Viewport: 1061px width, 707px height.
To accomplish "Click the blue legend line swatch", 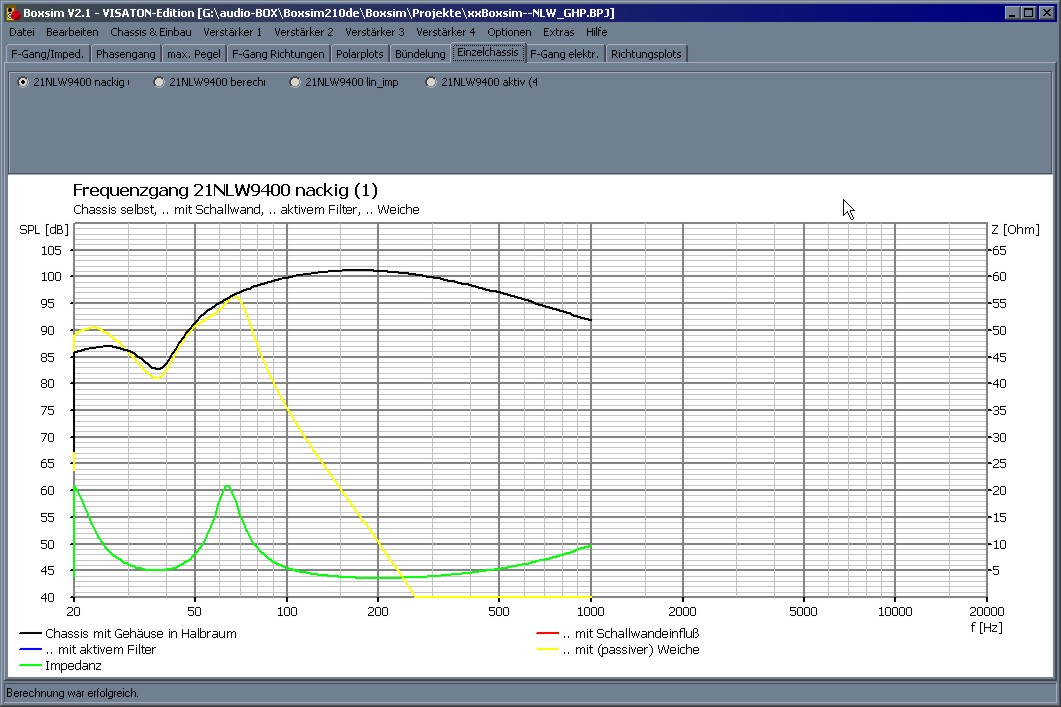I will tap(30, 649).
